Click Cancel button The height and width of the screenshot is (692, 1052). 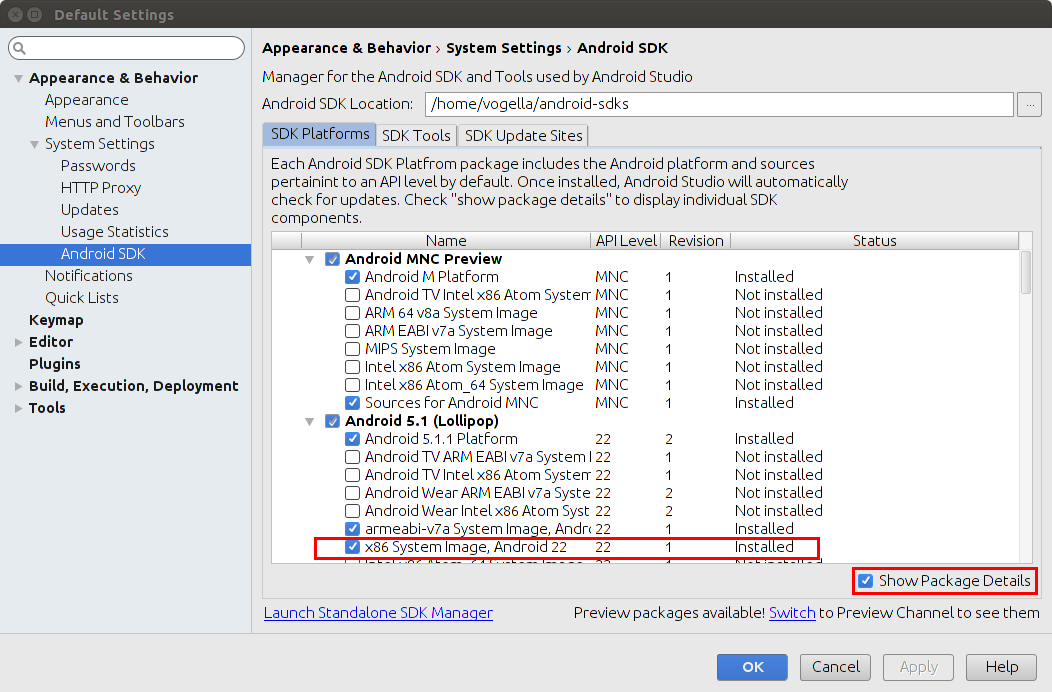pyautogui.click(x=835, y=667)
